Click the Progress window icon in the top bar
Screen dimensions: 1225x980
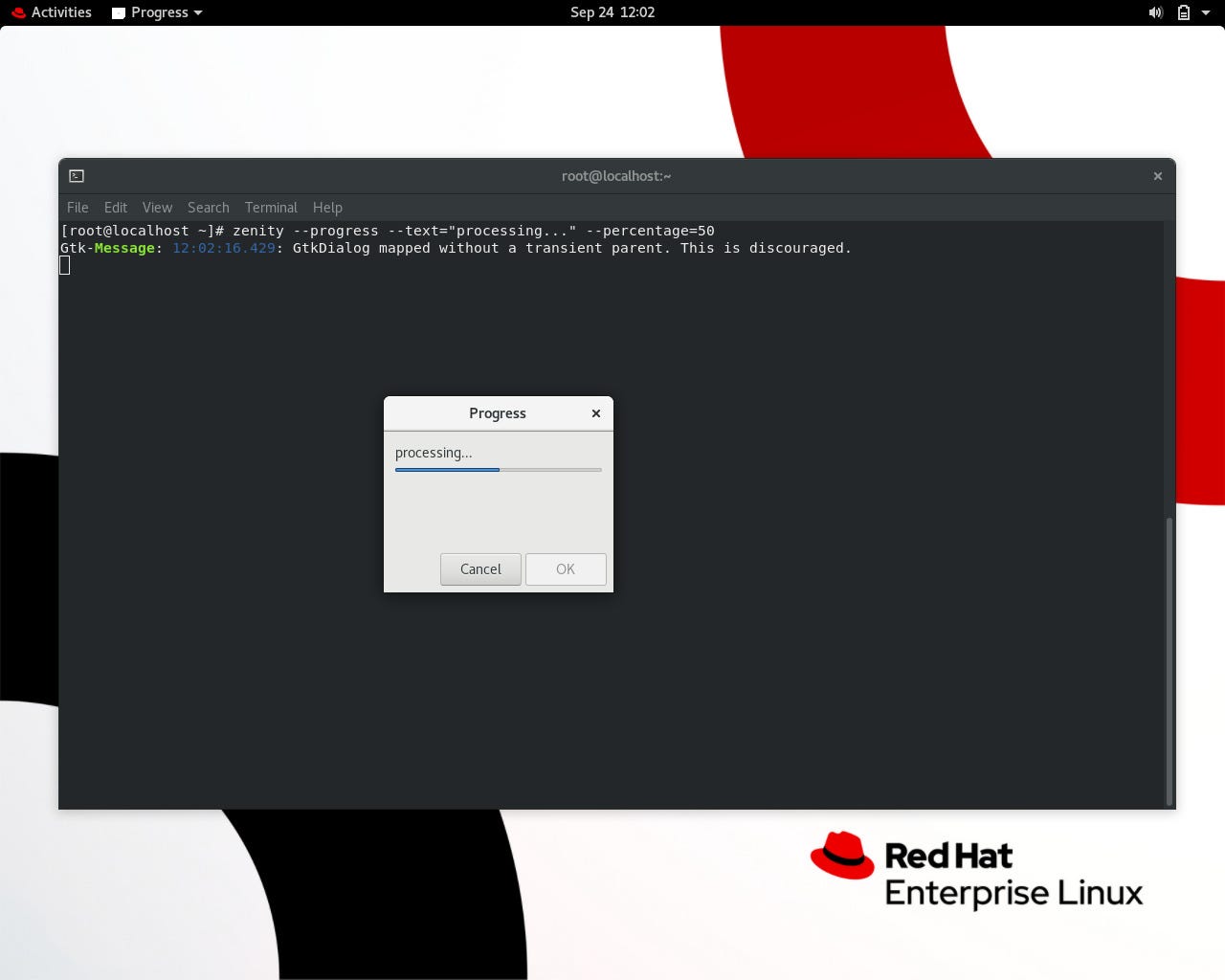(x=119, y=12)
